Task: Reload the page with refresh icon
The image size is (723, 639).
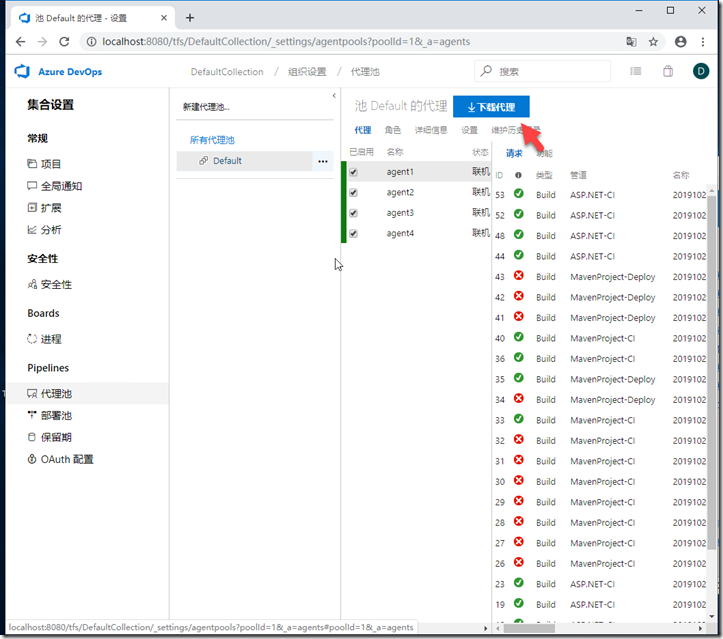Action: click(64, 41)
